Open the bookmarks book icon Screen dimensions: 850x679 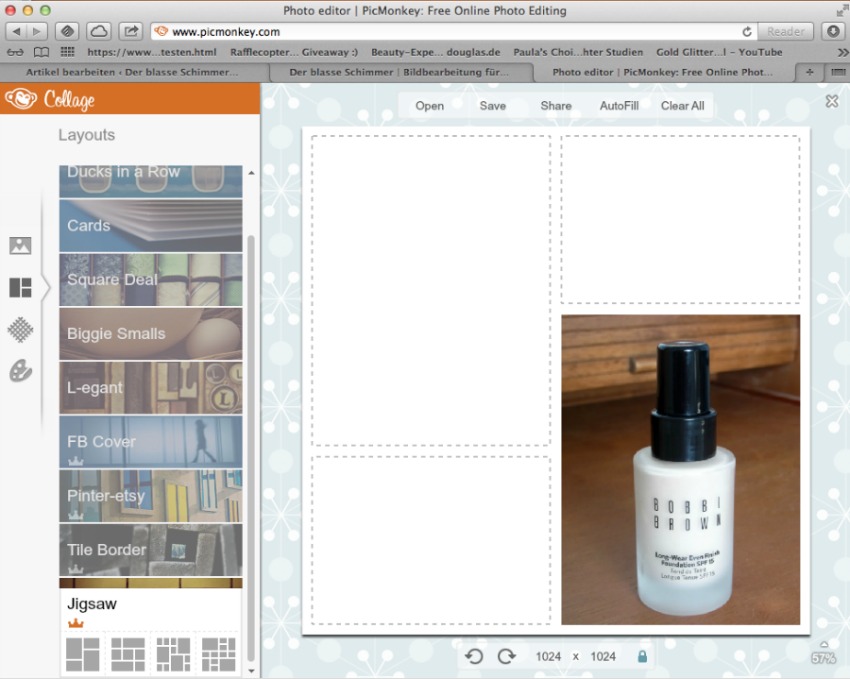(x=41, y=52)
